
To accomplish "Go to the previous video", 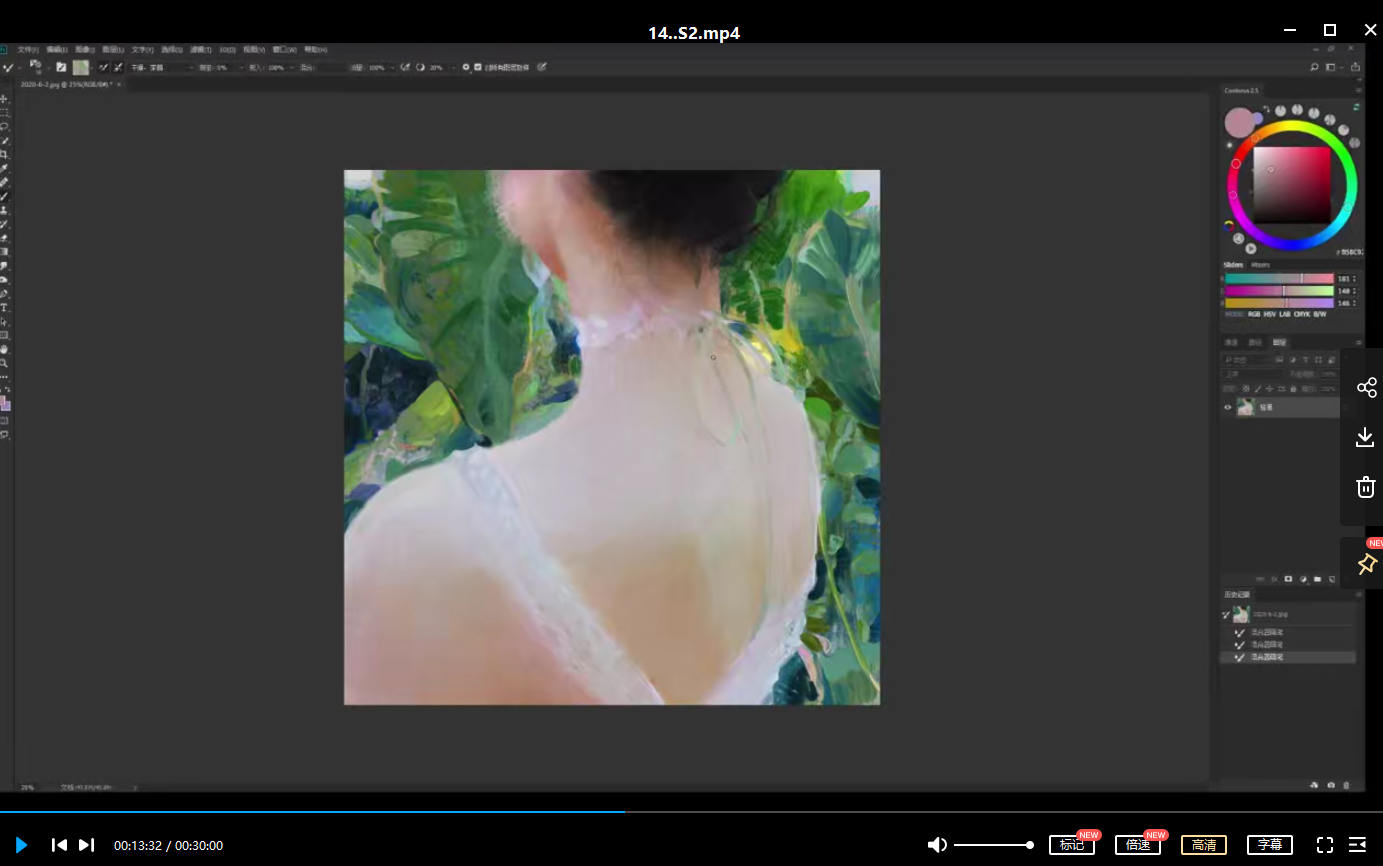I will [59, 845].
